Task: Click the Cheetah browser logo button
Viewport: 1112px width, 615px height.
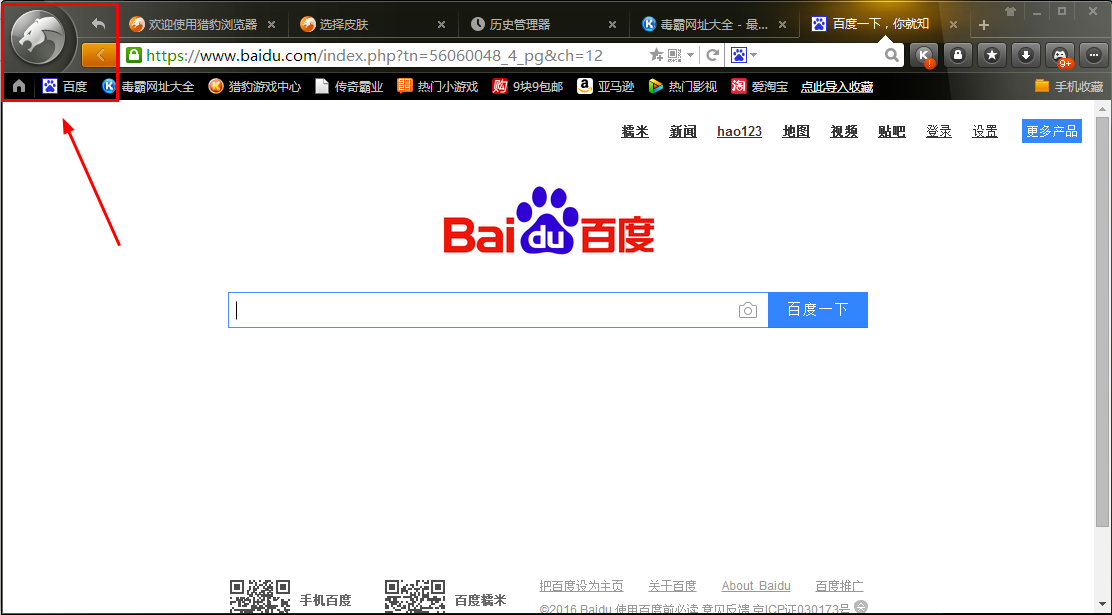Action: pyautogui.click(x=39, y=38)
